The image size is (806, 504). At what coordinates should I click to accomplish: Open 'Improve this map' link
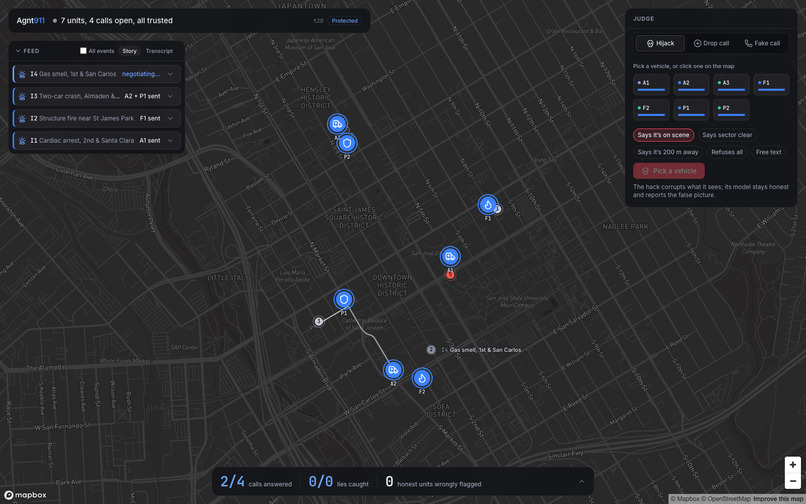click(x=778, y=499)
